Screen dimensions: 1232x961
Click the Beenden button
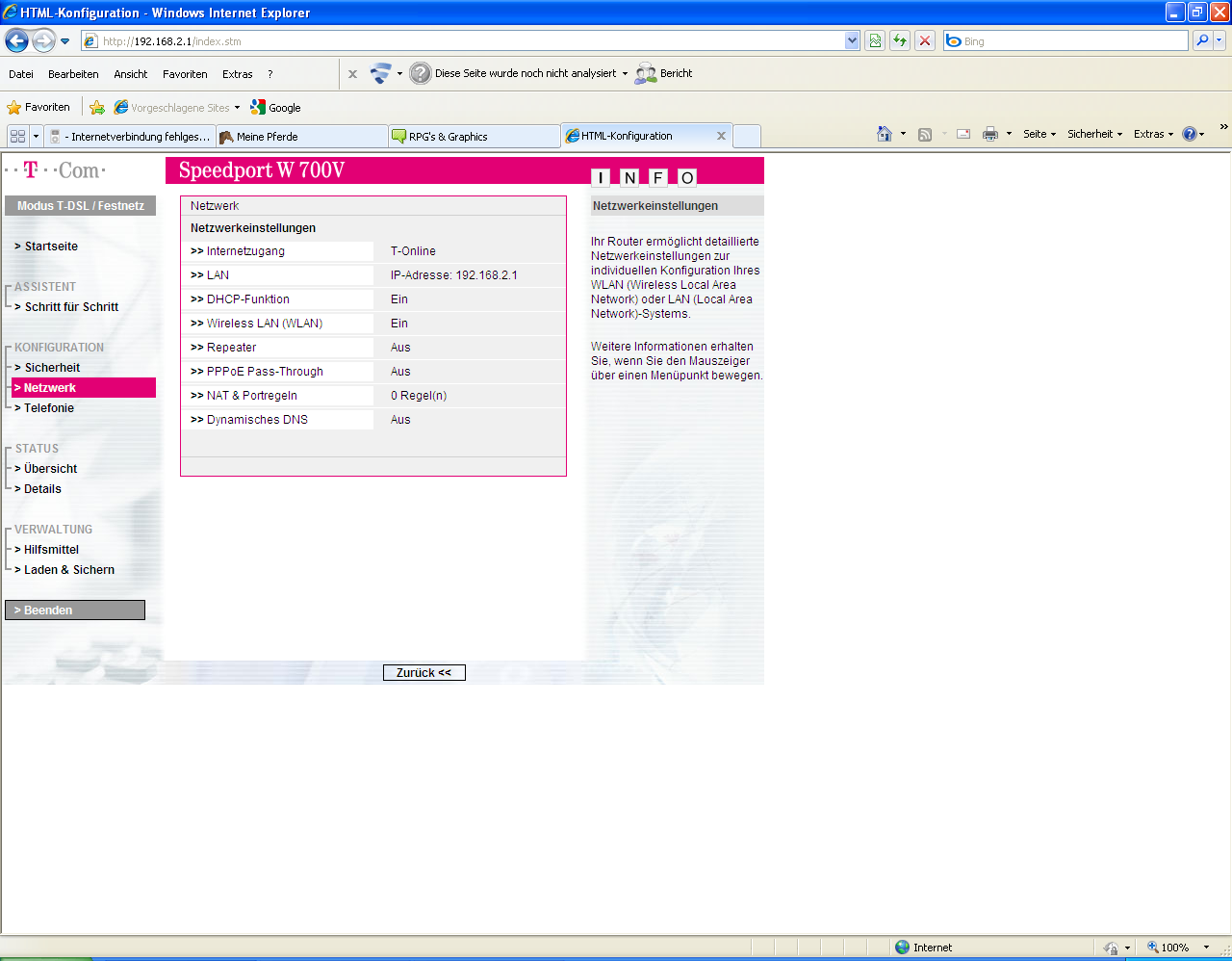click(75, 610)
